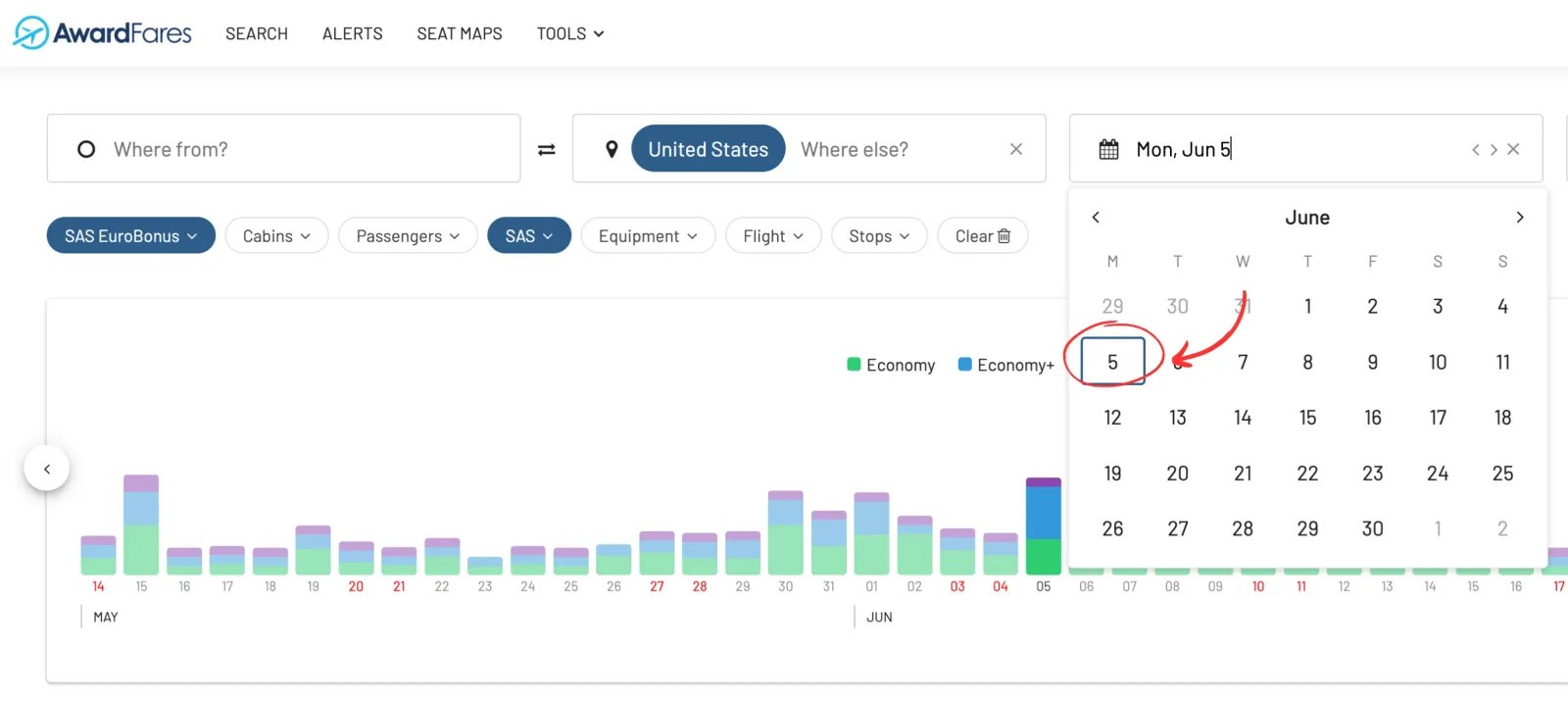Click the Where from? input
This screenshot has height=702, width=1568.
coord(283,149)
